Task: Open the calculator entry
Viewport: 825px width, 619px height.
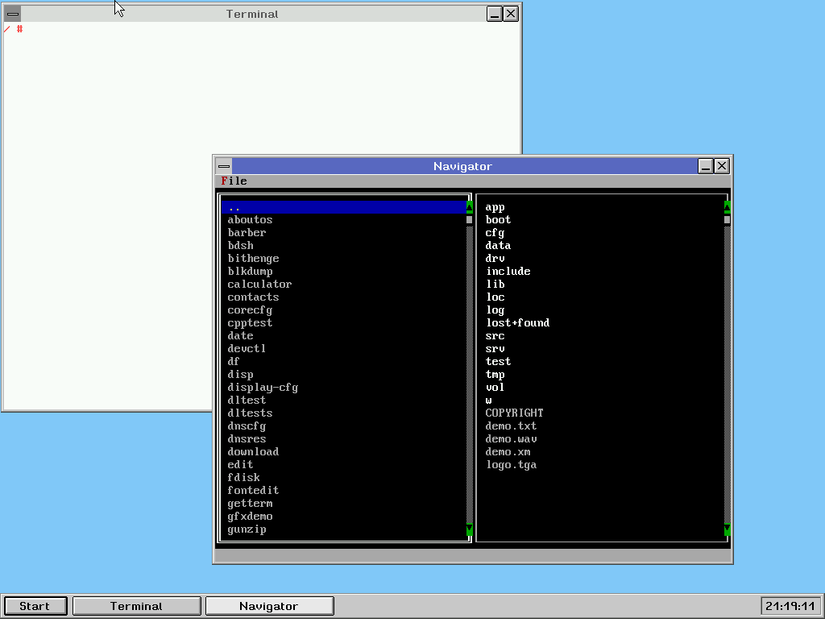Action: tap(259, 284)
